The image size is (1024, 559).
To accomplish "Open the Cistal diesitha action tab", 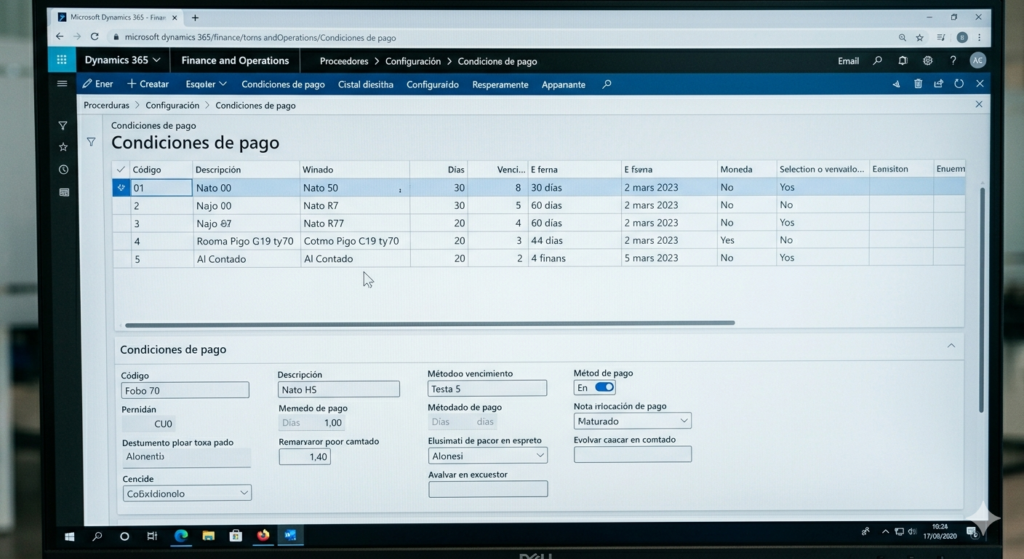I will (366, 84).
